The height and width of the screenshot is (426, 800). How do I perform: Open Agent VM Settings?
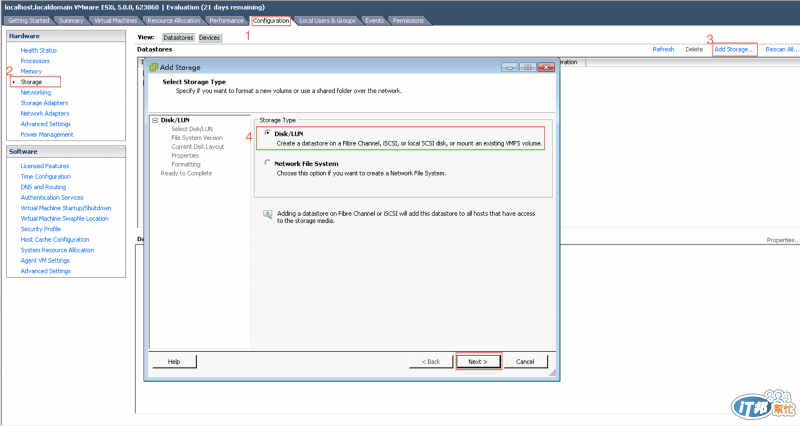click(45, 261)
